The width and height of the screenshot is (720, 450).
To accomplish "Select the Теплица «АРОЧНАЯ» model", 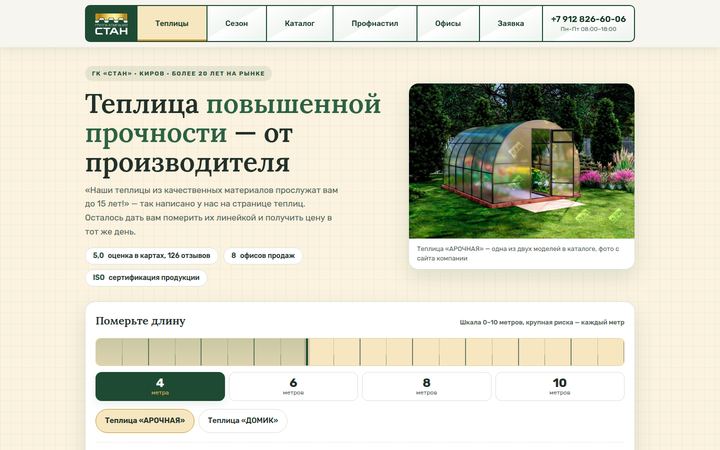I will tap(145, 421).
